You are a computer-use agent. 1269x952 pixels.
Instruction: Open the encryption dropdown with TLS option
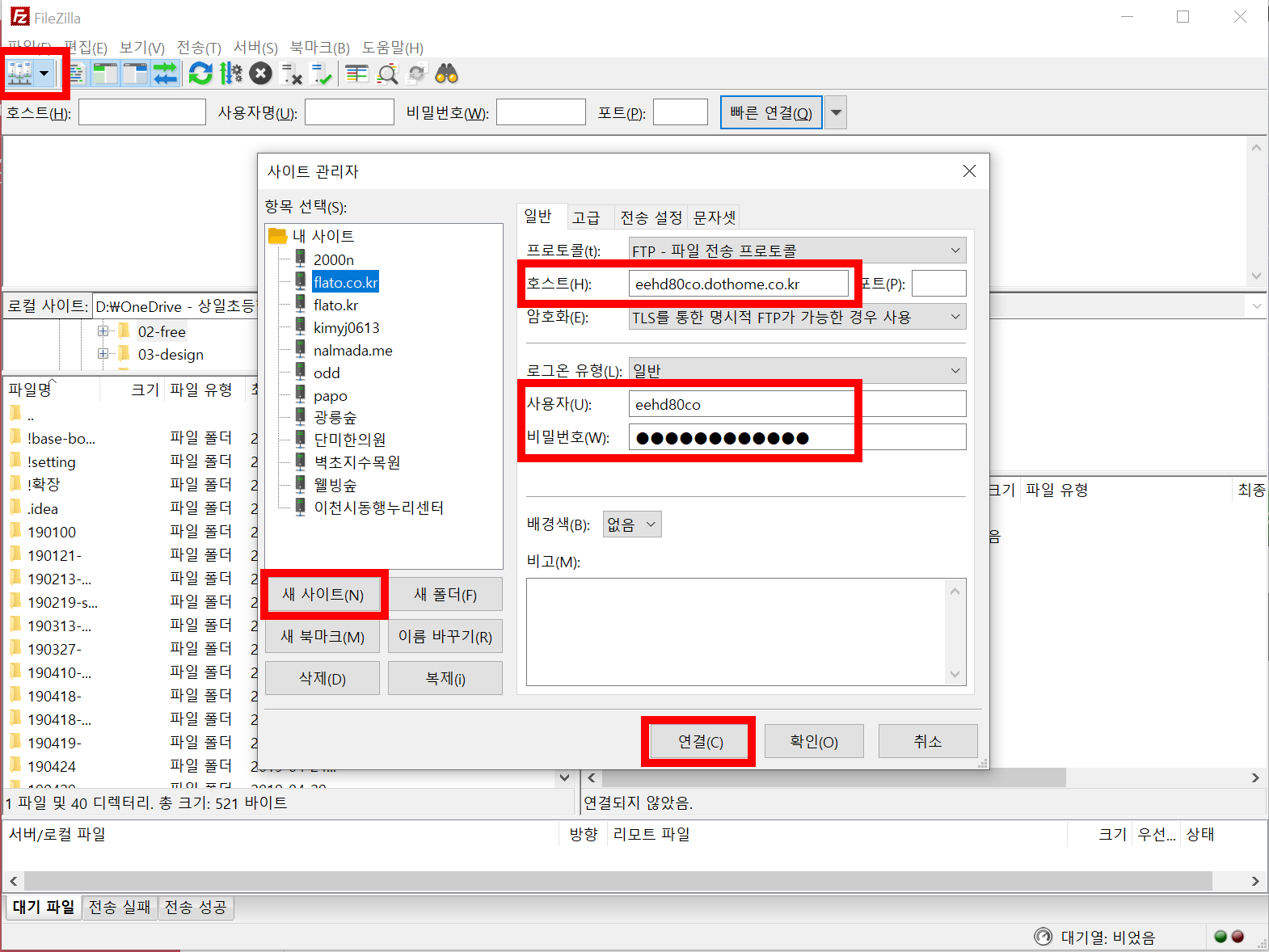(x=797, y=317)
